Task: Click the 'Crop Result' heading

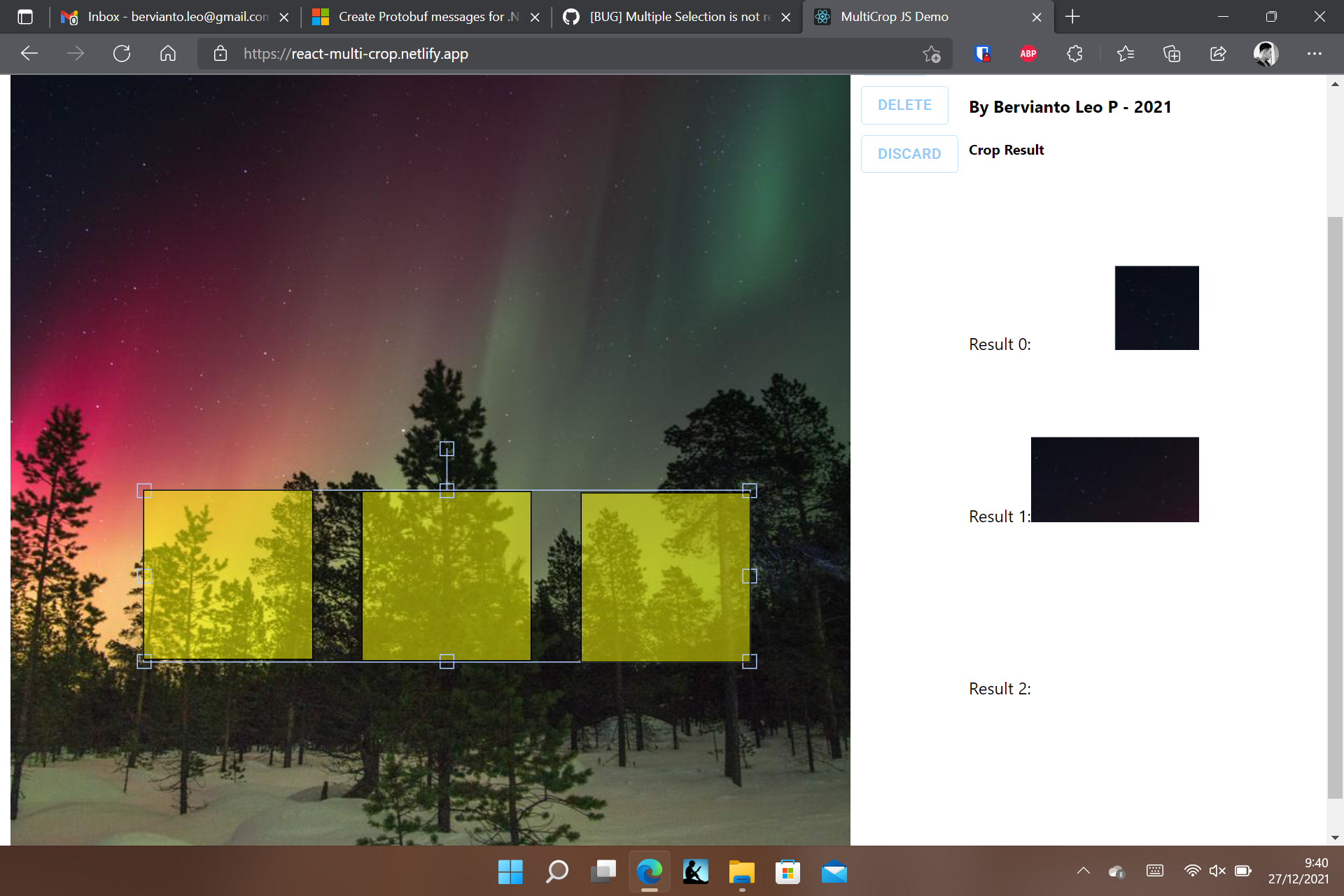Action: pyautogui.click(x=1006, y=150)
